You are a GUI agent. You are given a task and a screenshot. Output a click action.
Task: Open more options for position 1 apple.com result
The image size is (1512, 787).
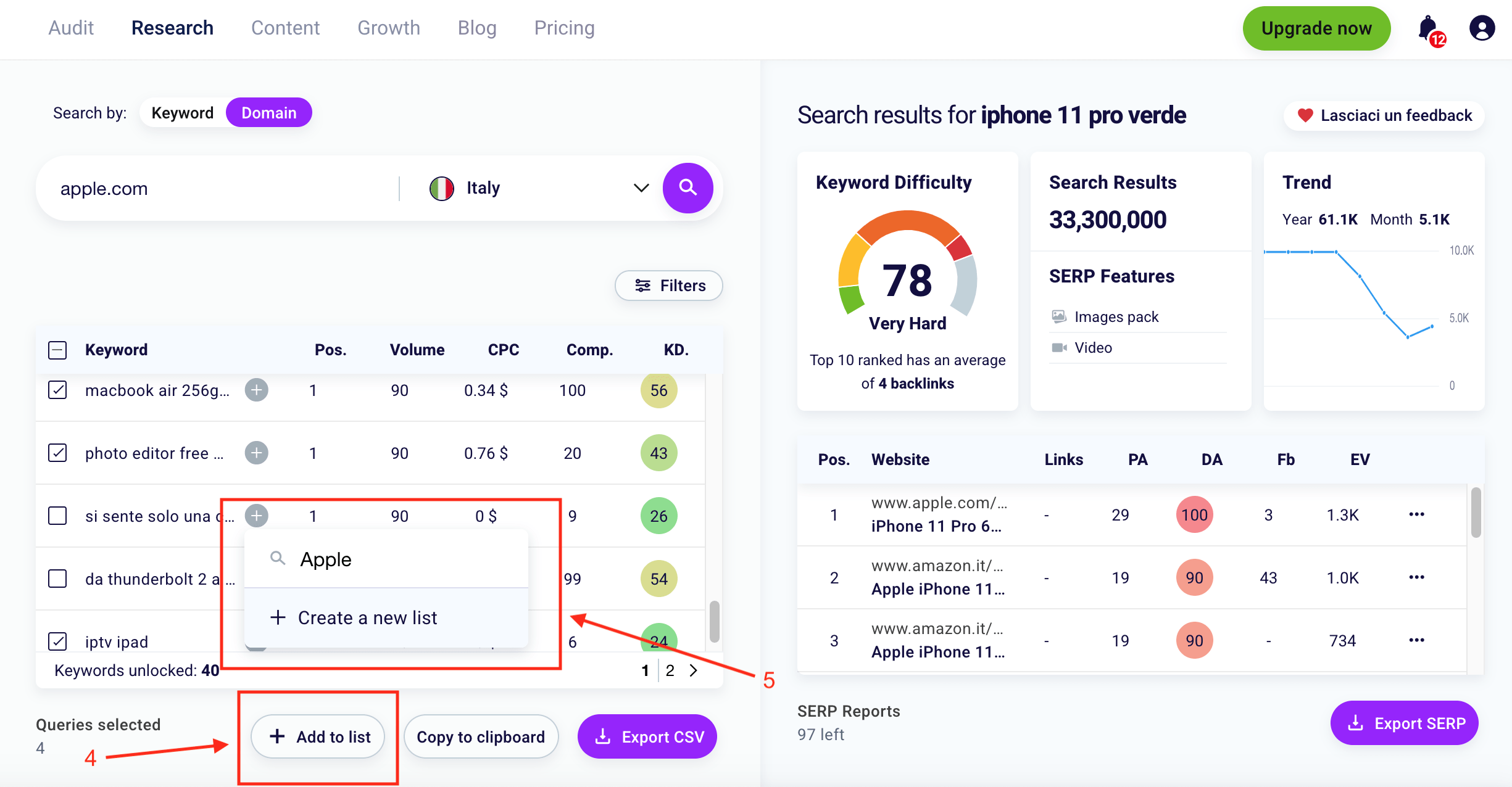(x=1416, y=514)
